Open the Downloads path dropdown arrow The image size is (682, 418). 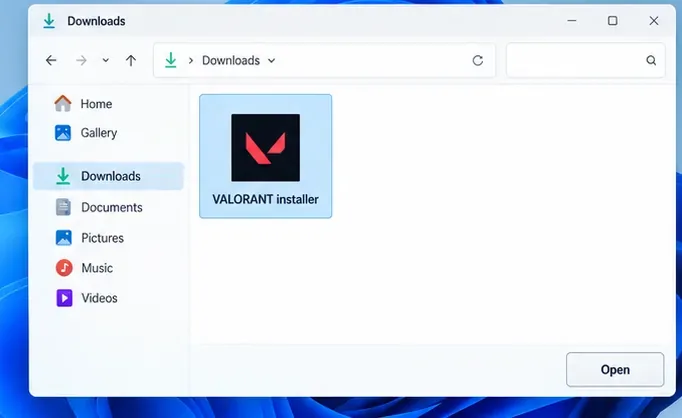[271, 60]
